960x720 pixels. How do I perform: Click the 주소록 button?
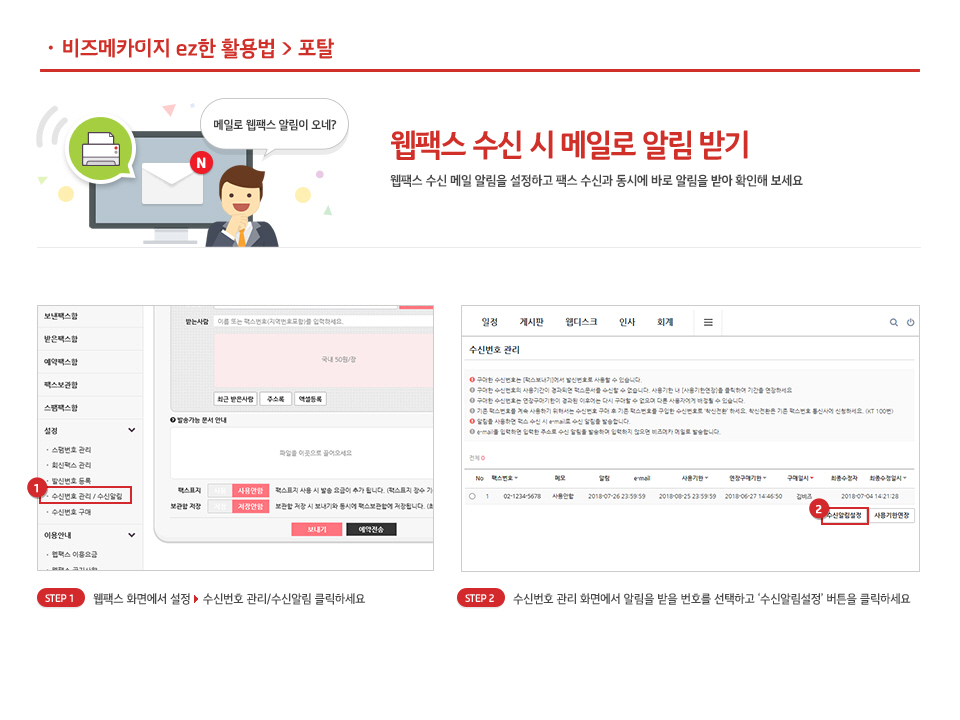coord(276,399)
